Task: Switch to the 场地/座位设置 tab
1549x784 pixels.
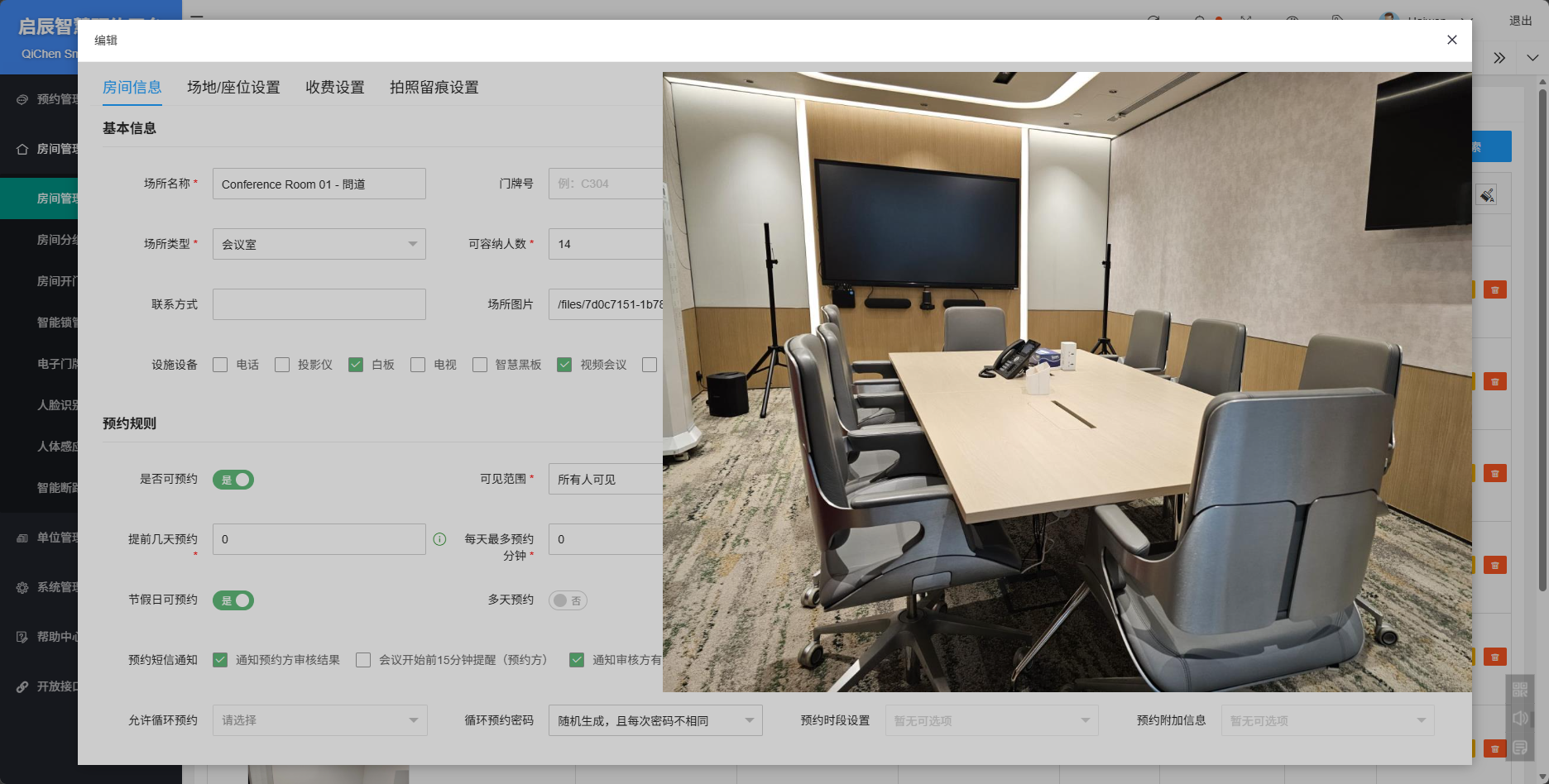Action: [233, 87]
